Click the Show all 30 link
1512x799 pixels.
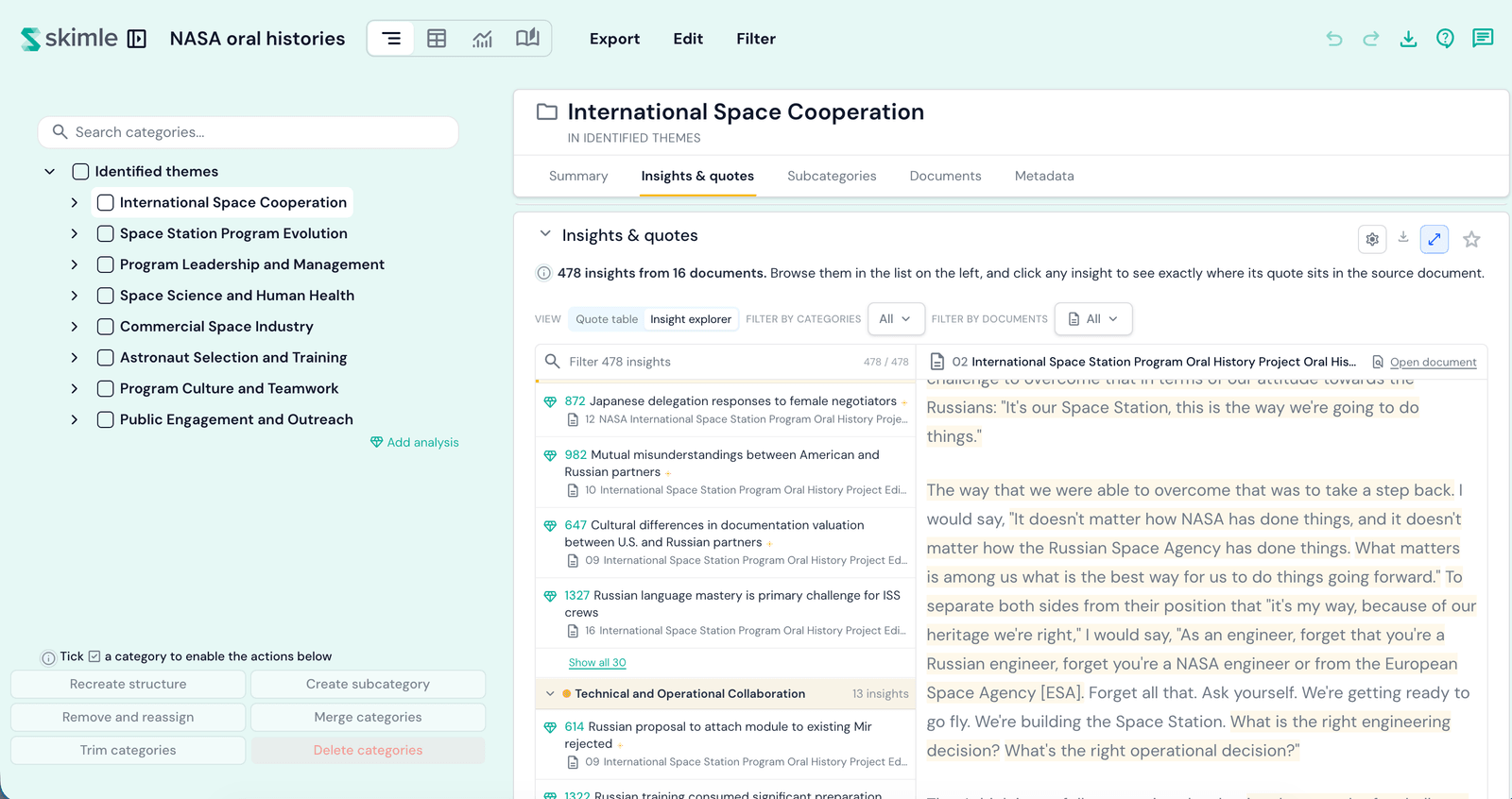[x=597, y=663]
